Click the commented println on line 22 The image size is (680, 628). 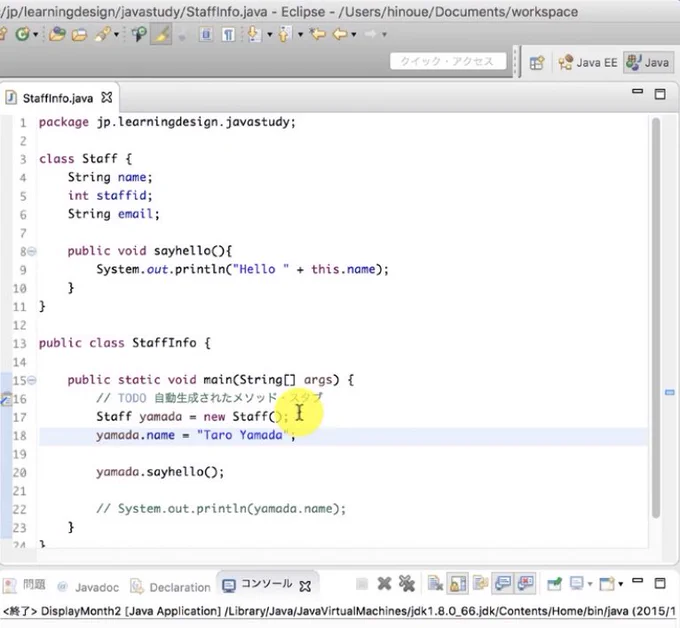click(x=221, y=509)
